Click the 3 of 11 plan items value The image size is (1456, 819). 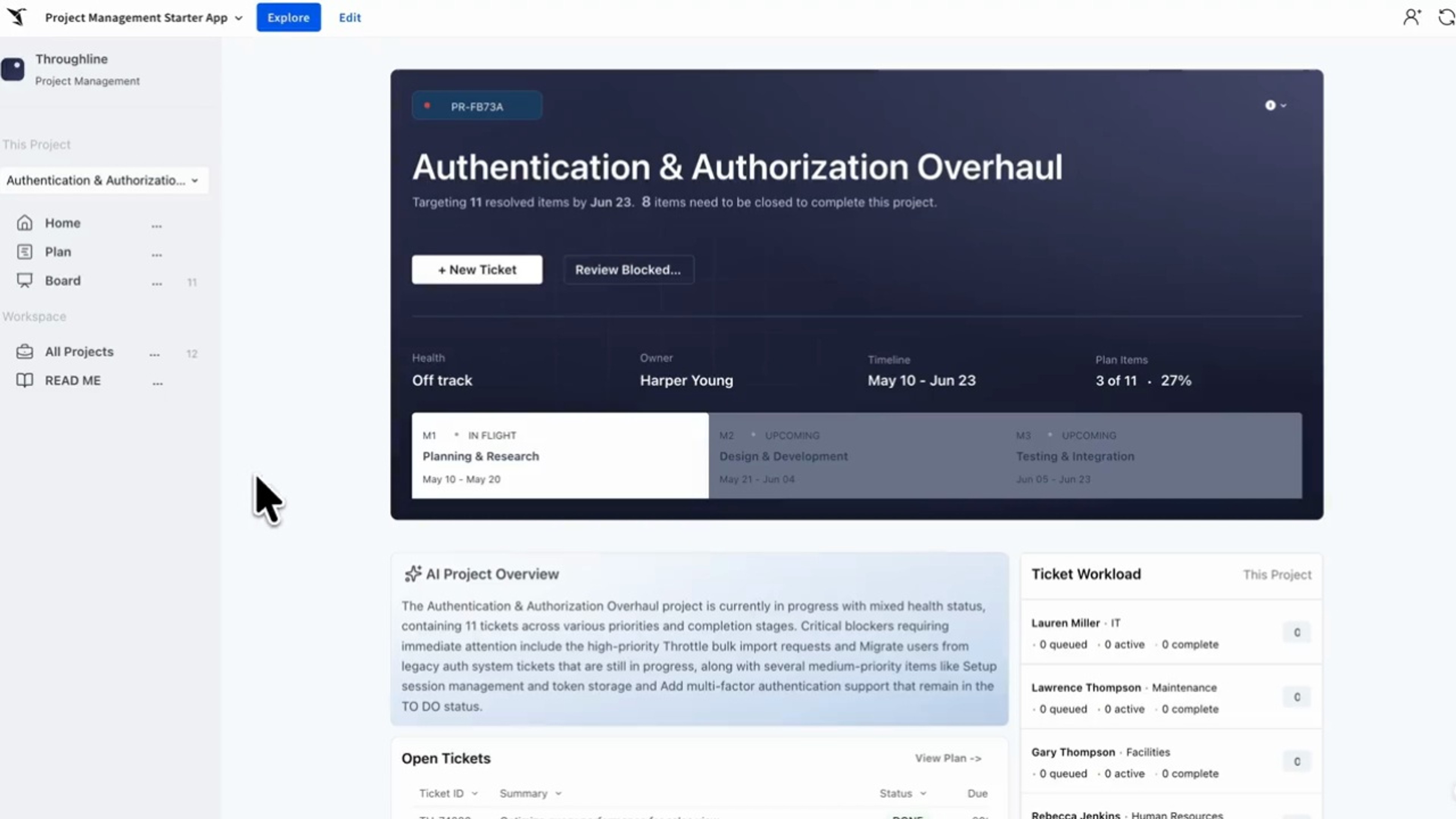click(1116, 380)
